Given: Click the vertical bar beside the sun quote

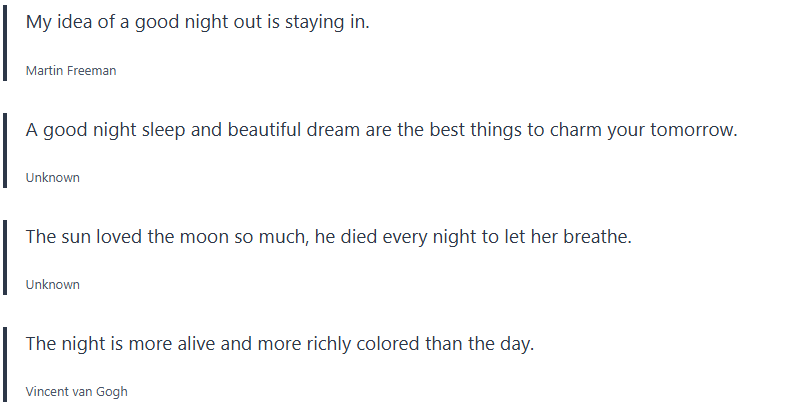Looking at the screenshot, I should tap(6, 256).
